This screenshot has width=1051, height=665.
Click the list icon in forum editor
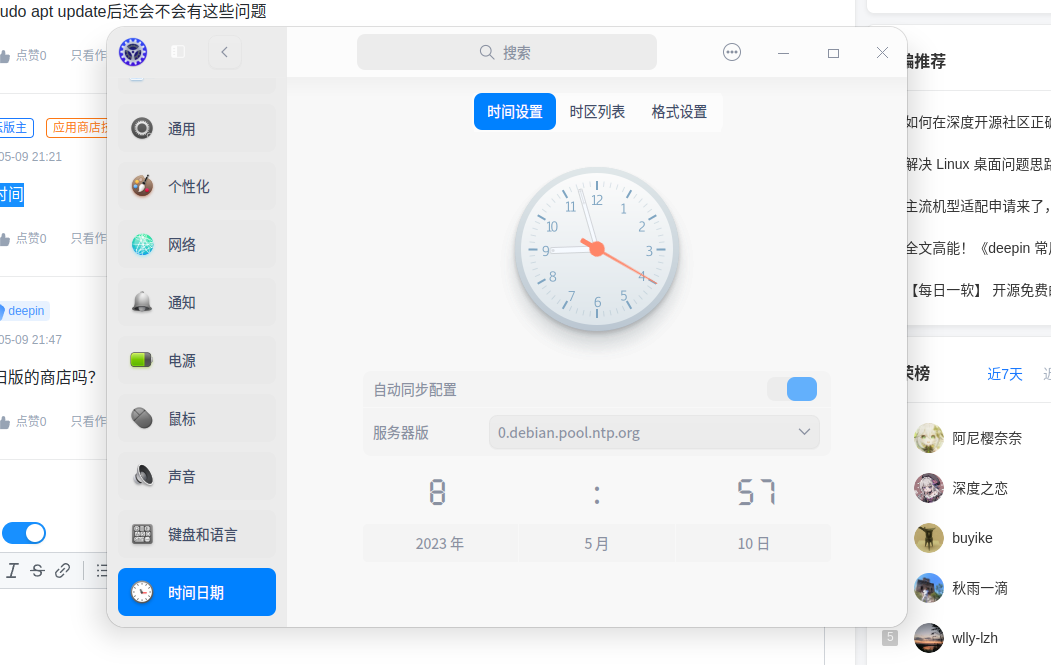tap(101, 570)
